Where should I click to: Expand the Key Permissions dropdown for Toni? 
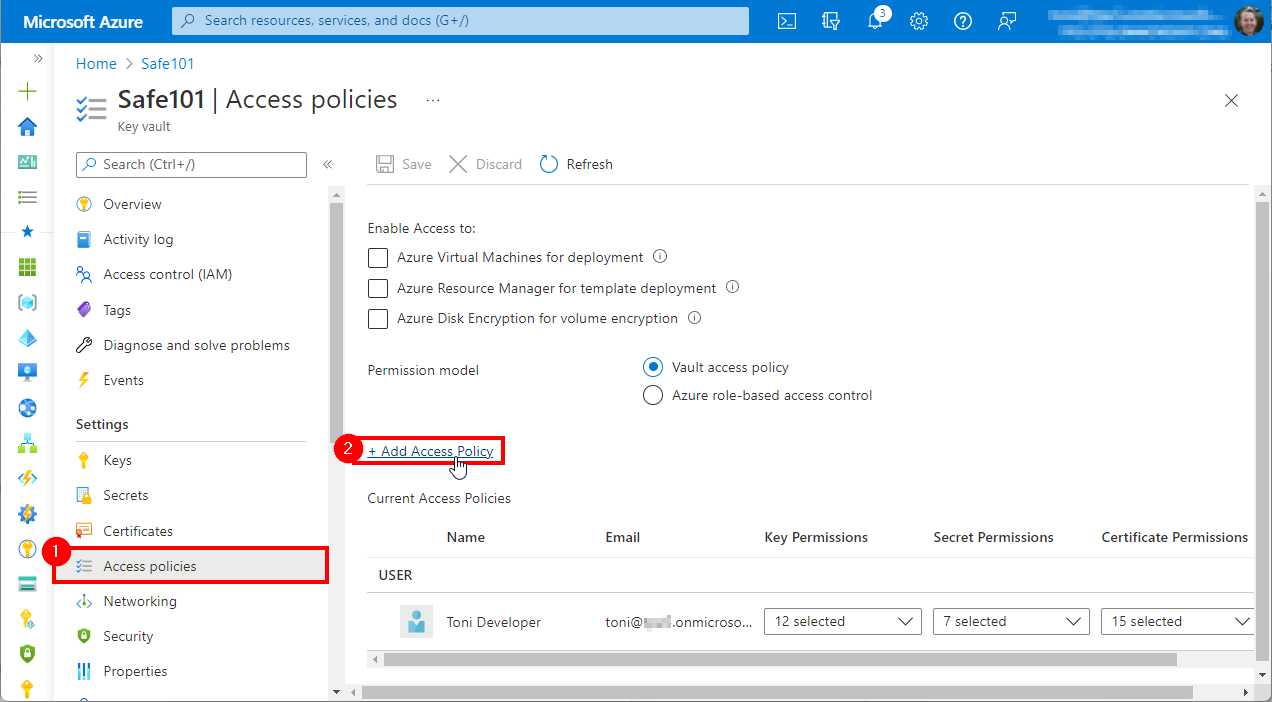[842, 622]
